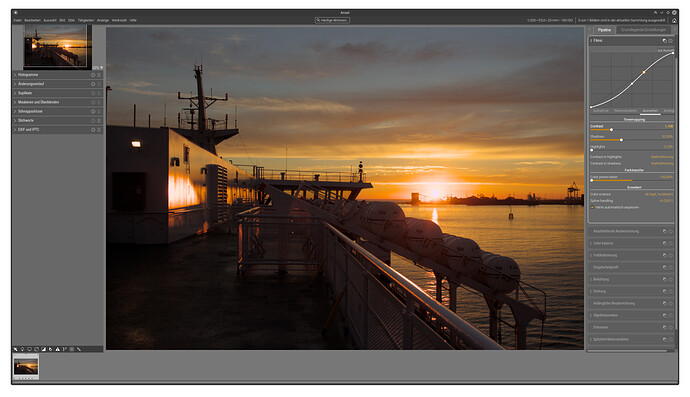The image size is (690, 397).
Task: Select the sunset photo in the filmstrip
Action: pos(26,366)
